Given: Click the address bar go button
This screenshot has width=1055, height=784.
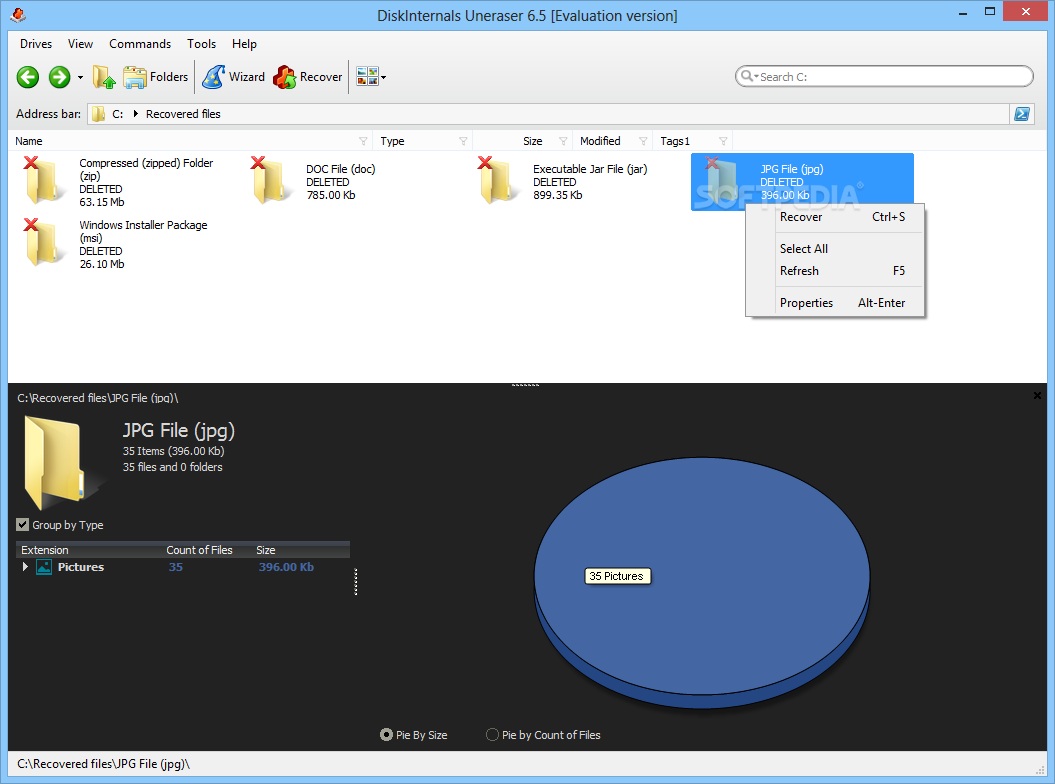Looking at the screenshot, I should tap(1021, 114).
